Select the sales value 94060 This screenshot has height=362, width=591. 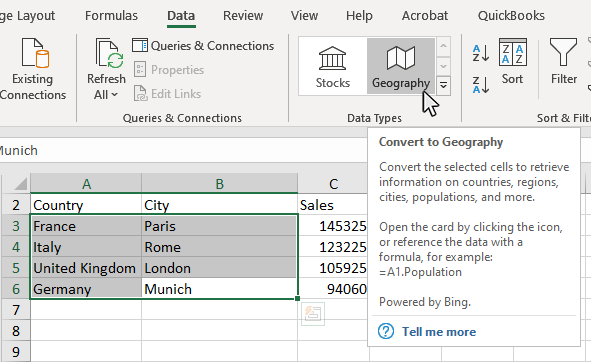pyautogui.click(x=333, y=289)
